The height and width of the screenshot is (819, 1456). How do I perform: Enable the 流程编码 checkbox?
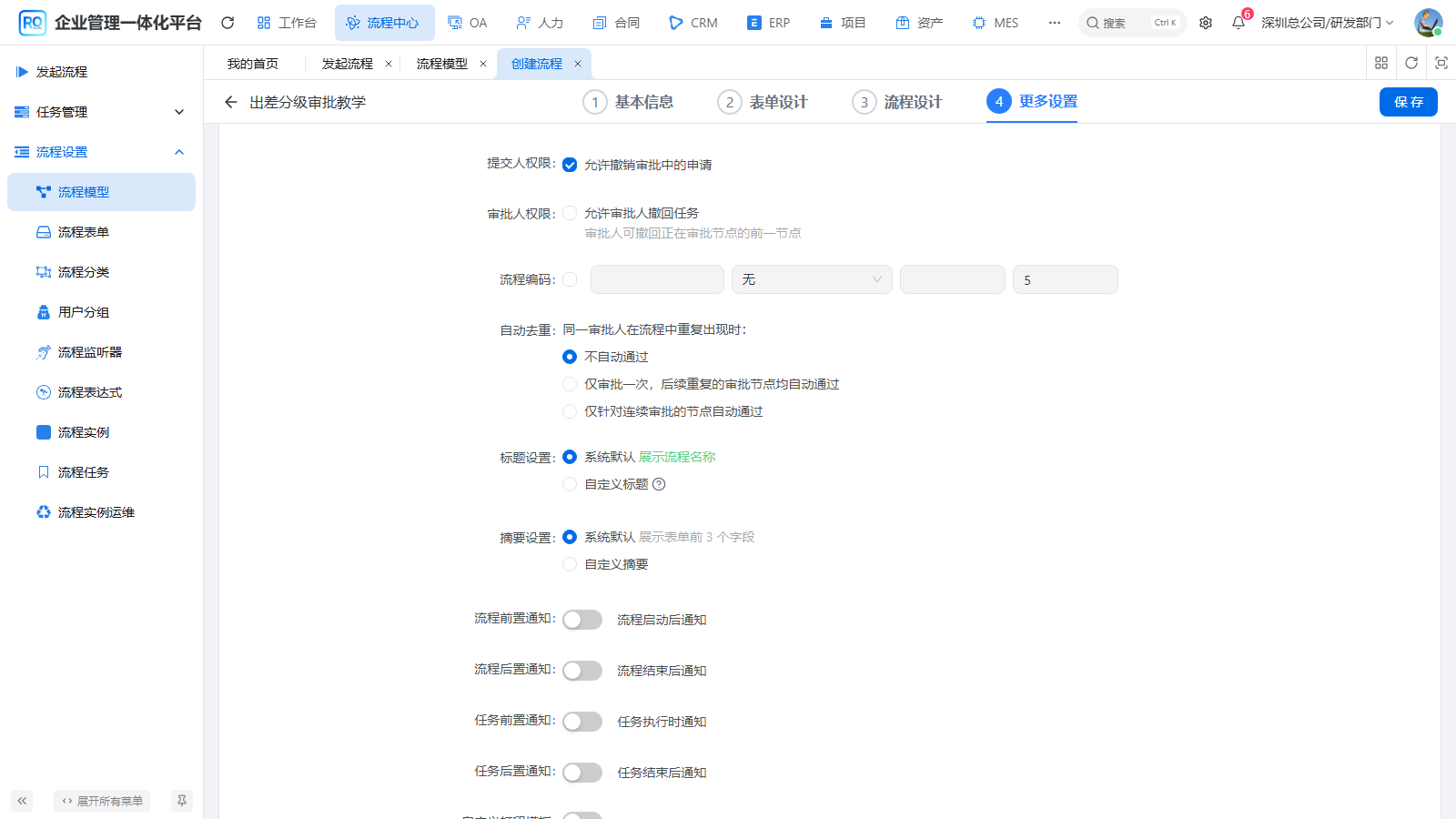click(570, 279)
